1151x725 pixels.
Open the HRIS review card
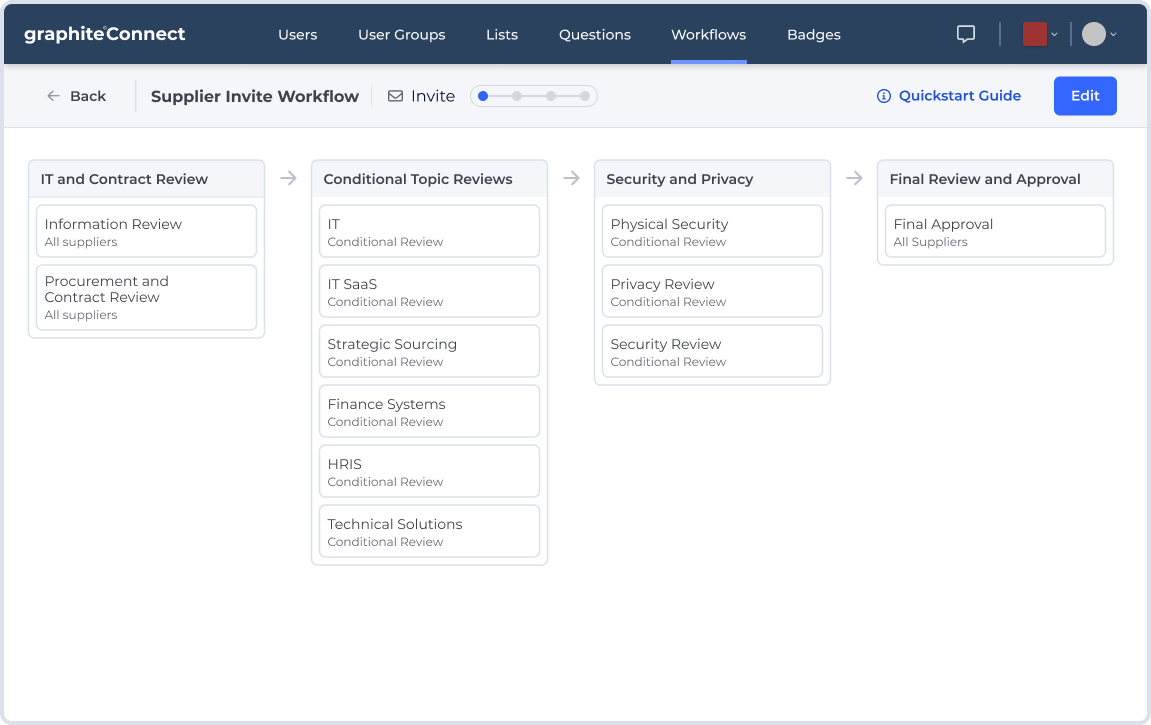click(x=429, y=471)
